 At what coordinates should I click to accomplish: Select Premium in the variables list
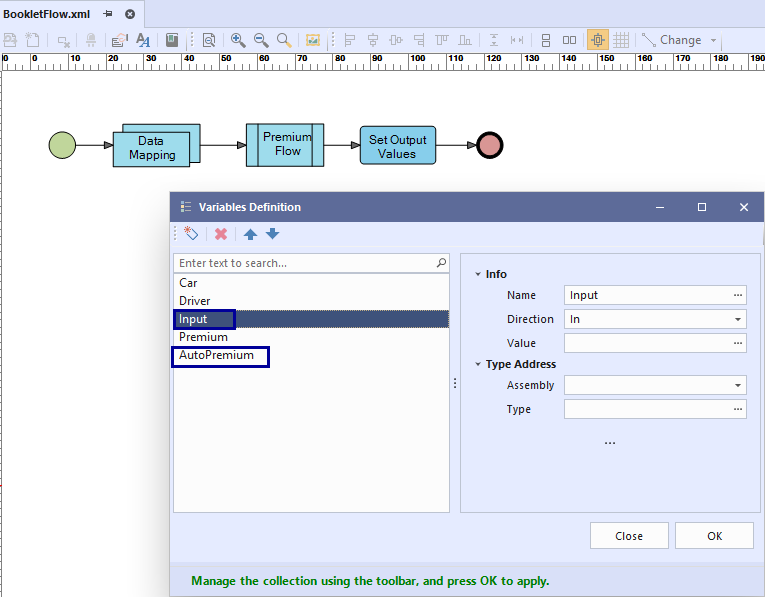(311, 337)
